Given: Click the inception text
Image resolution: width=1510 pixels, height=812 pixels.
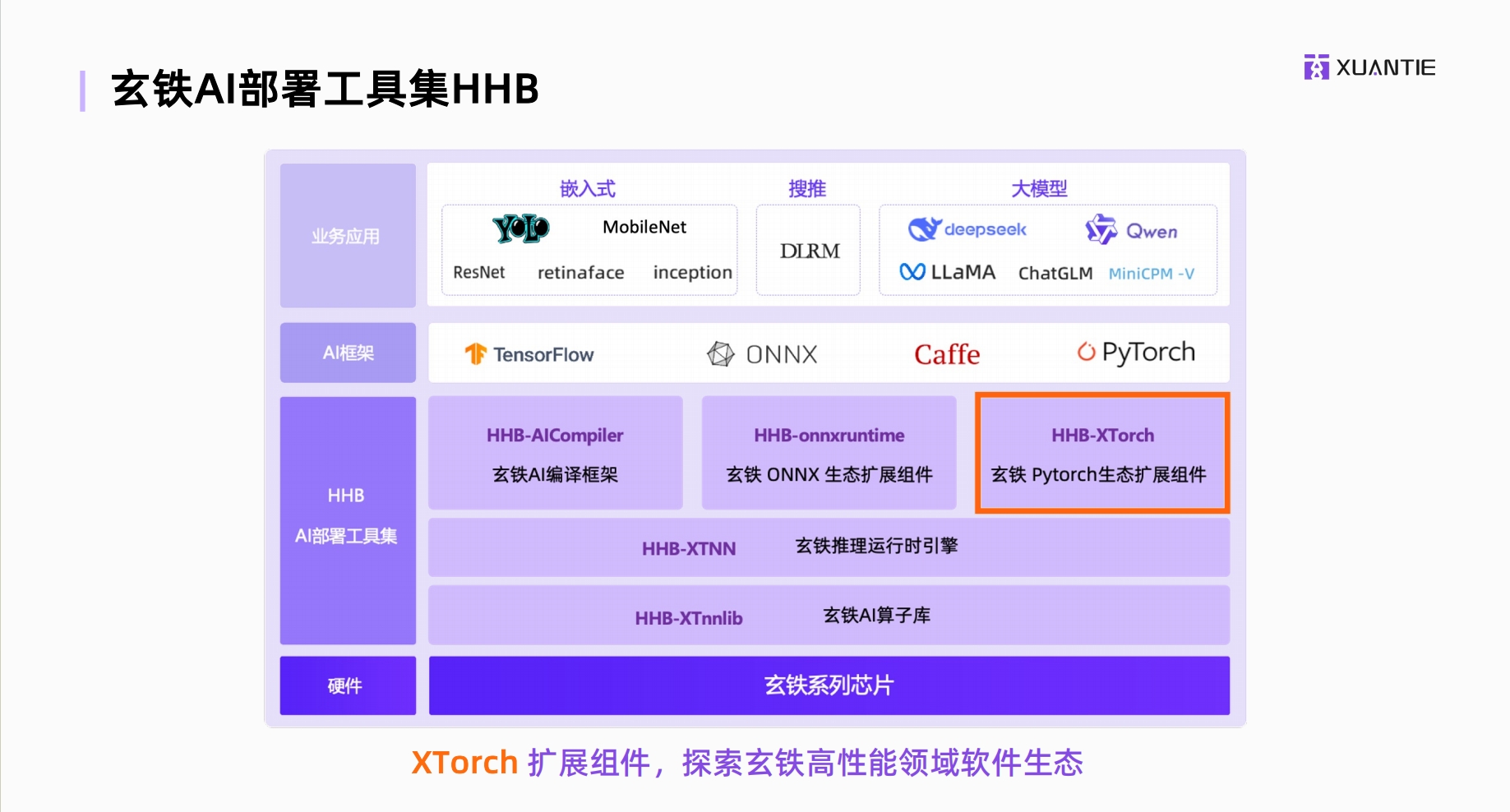Looking at the screenshot, I should pyautogui.click(x=692, y=273).
